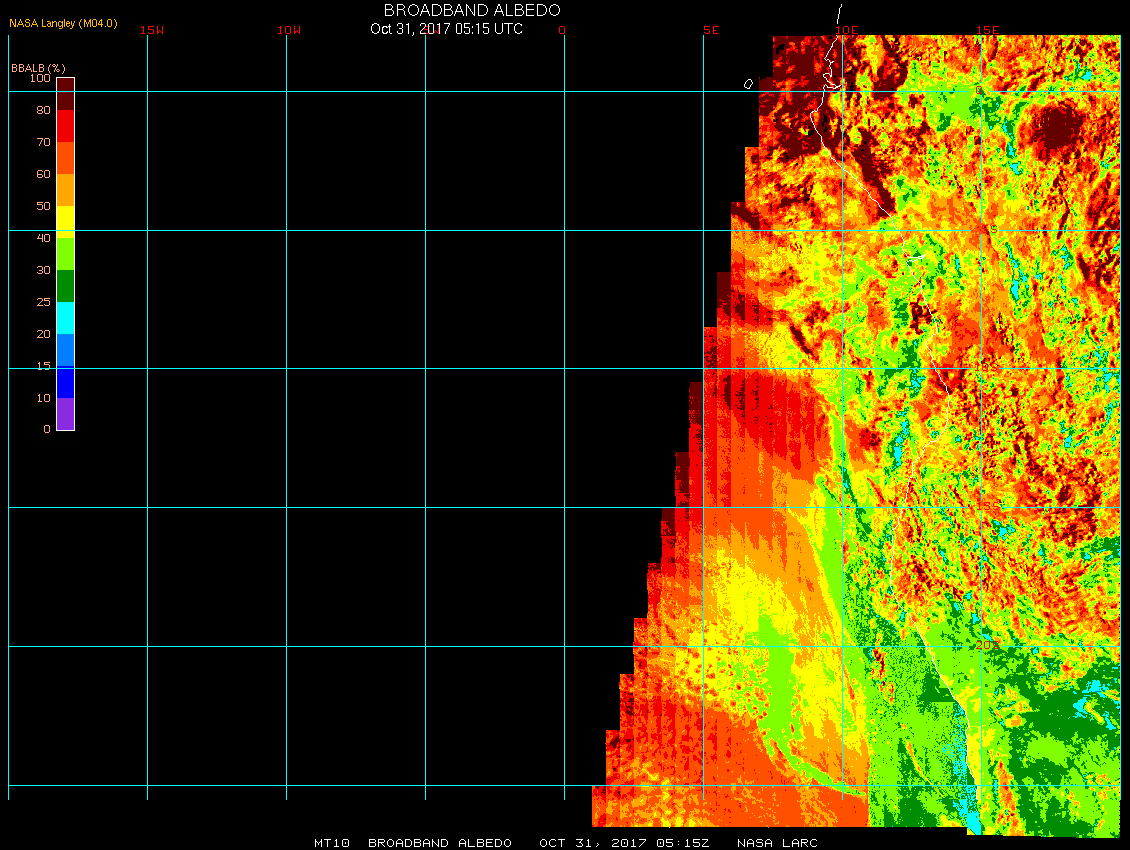Click the red 70–80% legend swatch

(x=65, y=126)
